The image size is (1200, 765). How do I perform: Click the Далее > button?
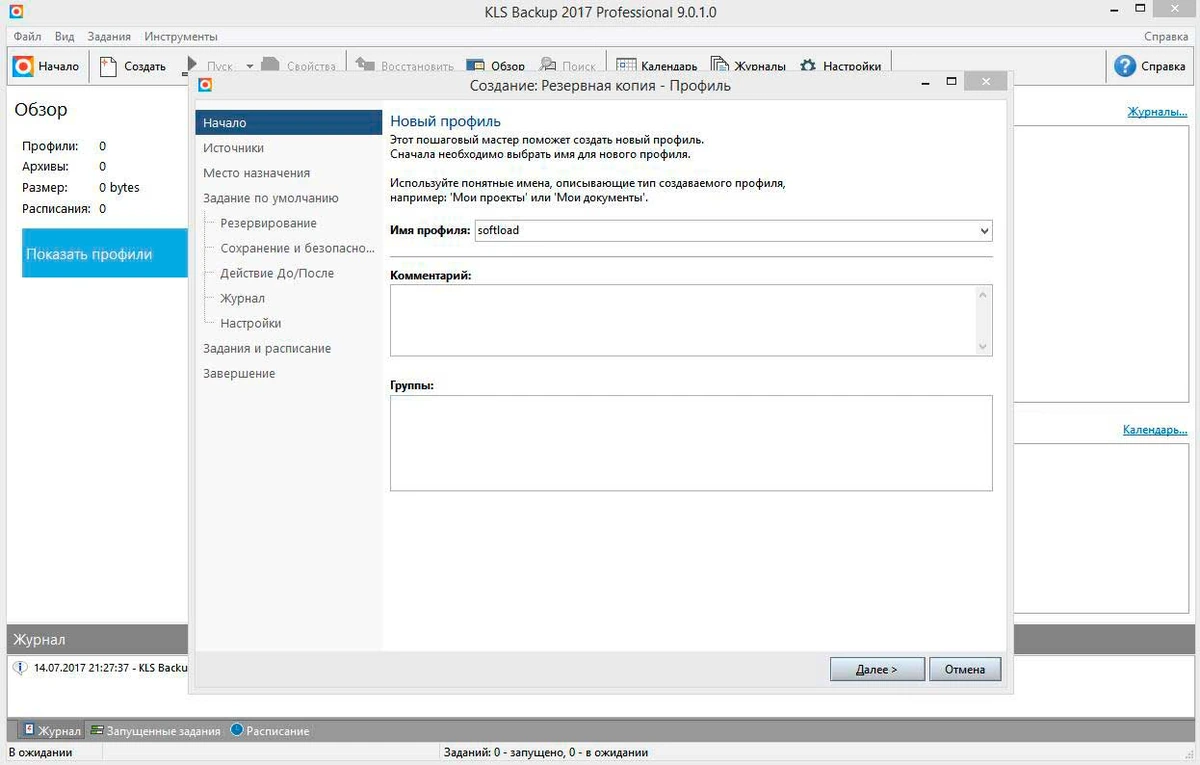(x=877, y=669)
